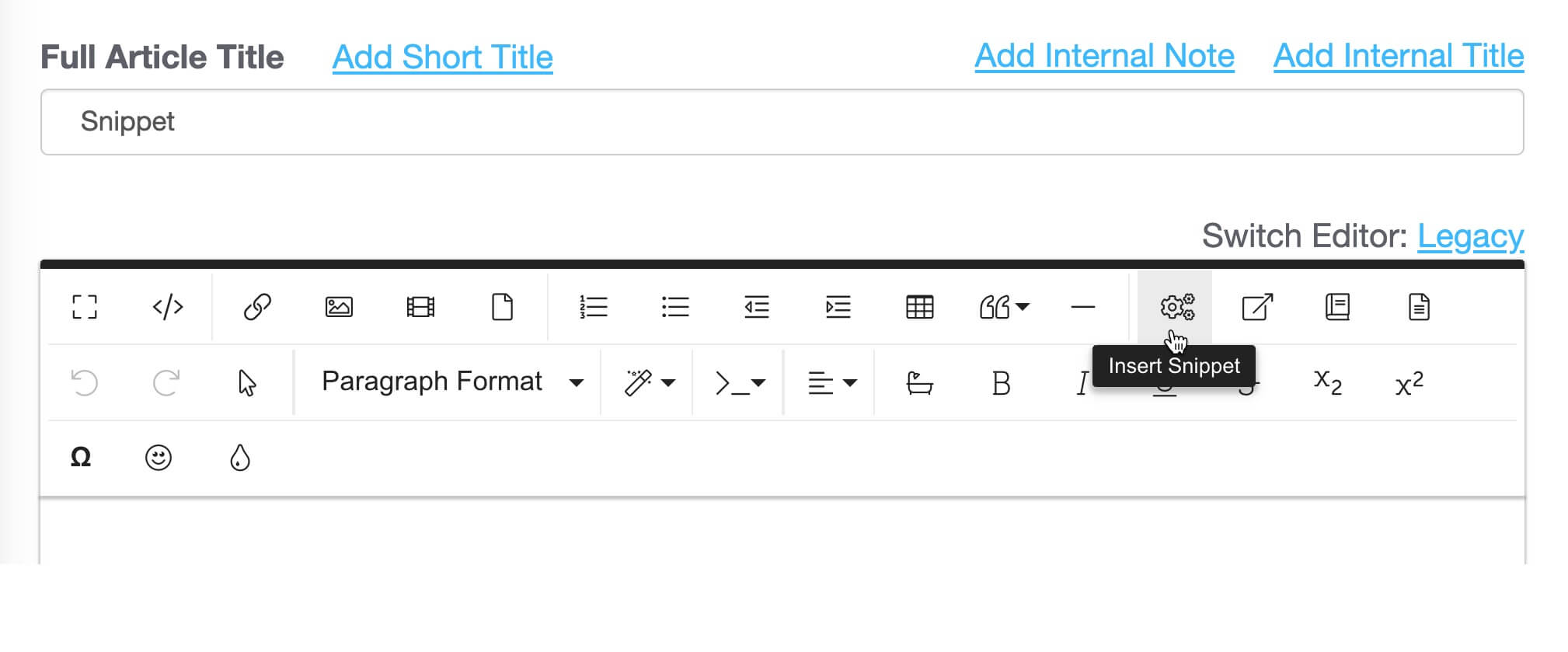Open the quote block dropdown
The width and height of the screenshot is (1568, 652).
pyautogui.click(x=1004, y=307)
